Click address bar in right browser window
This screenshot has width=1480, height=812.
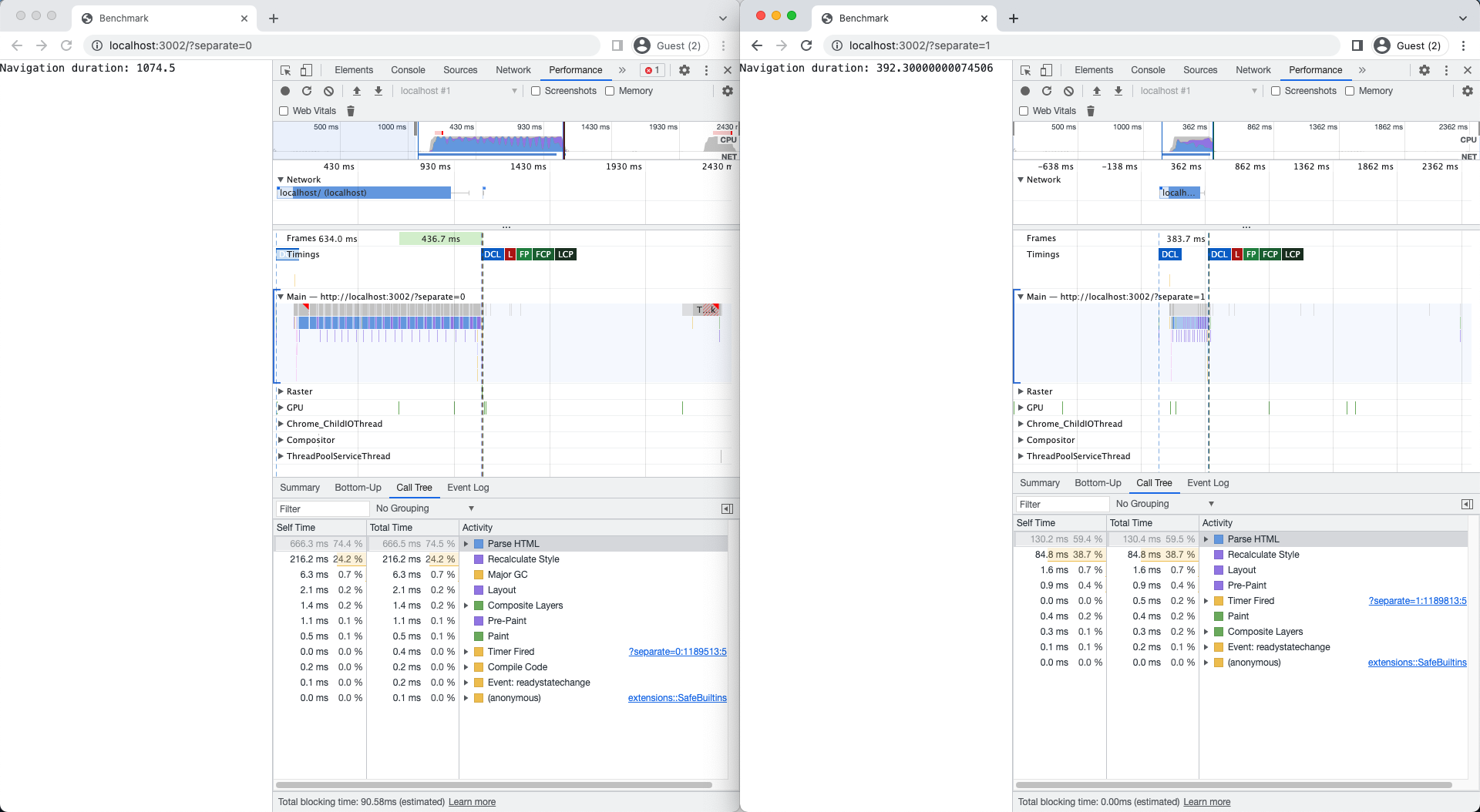click(1083, 45)
